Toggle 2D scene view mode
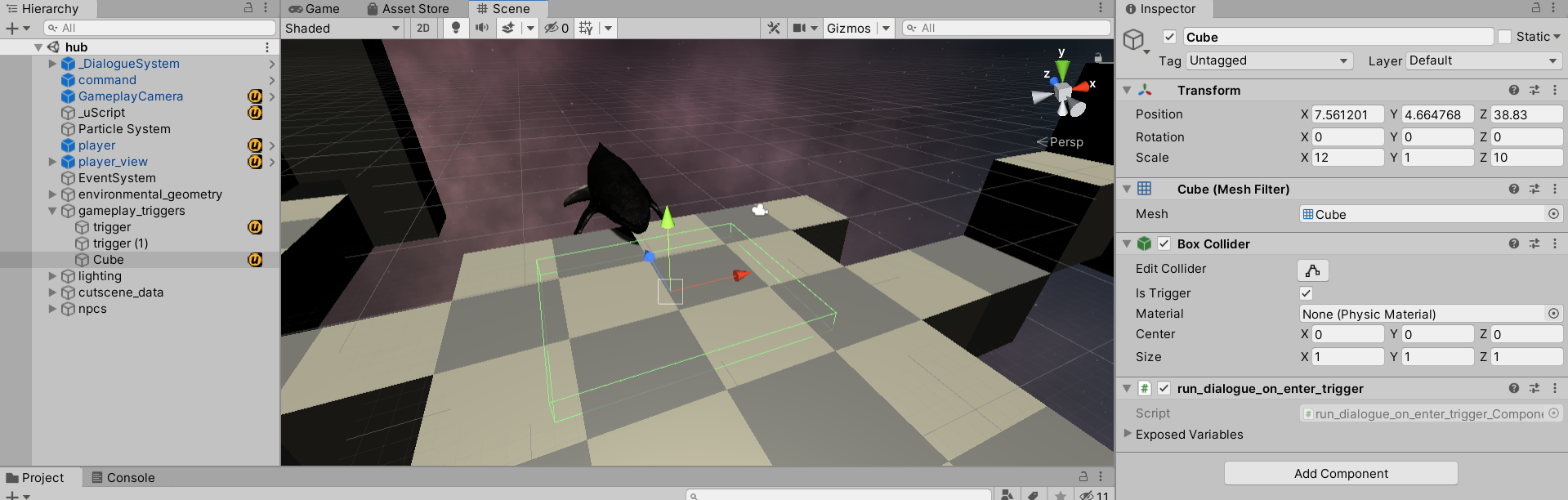The height and width of the screenshot is (500, 1568). [x=422, y=28]
